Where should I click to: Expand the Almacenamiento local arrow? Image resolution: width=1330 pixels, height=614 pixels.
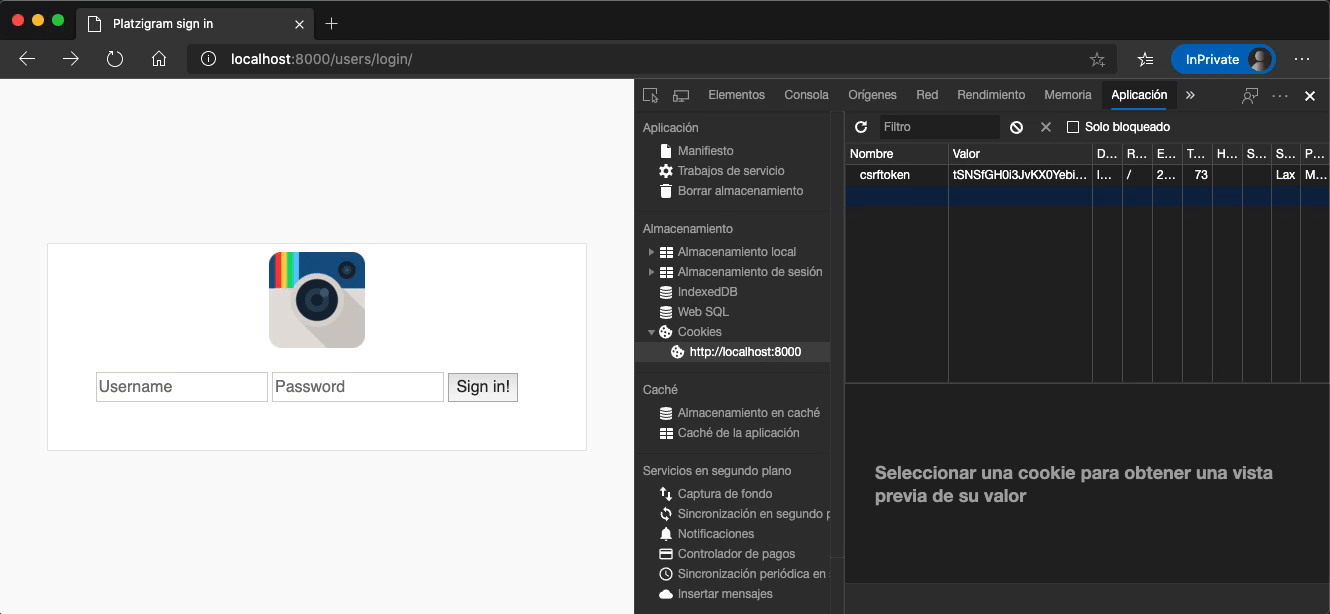[x=651, y=252]
